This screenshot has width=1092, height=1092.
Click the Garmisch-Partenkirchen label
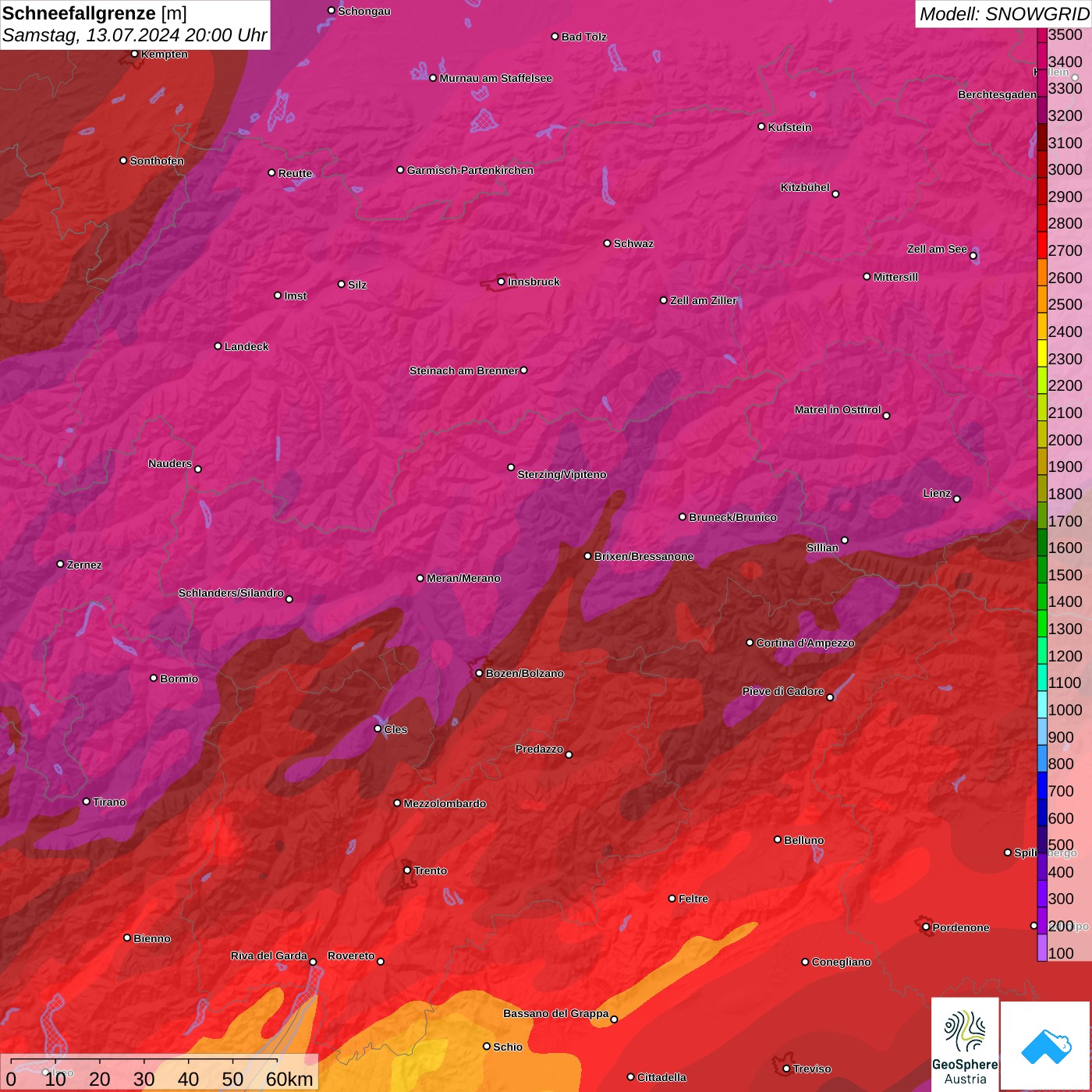click(x=470, y=170)
